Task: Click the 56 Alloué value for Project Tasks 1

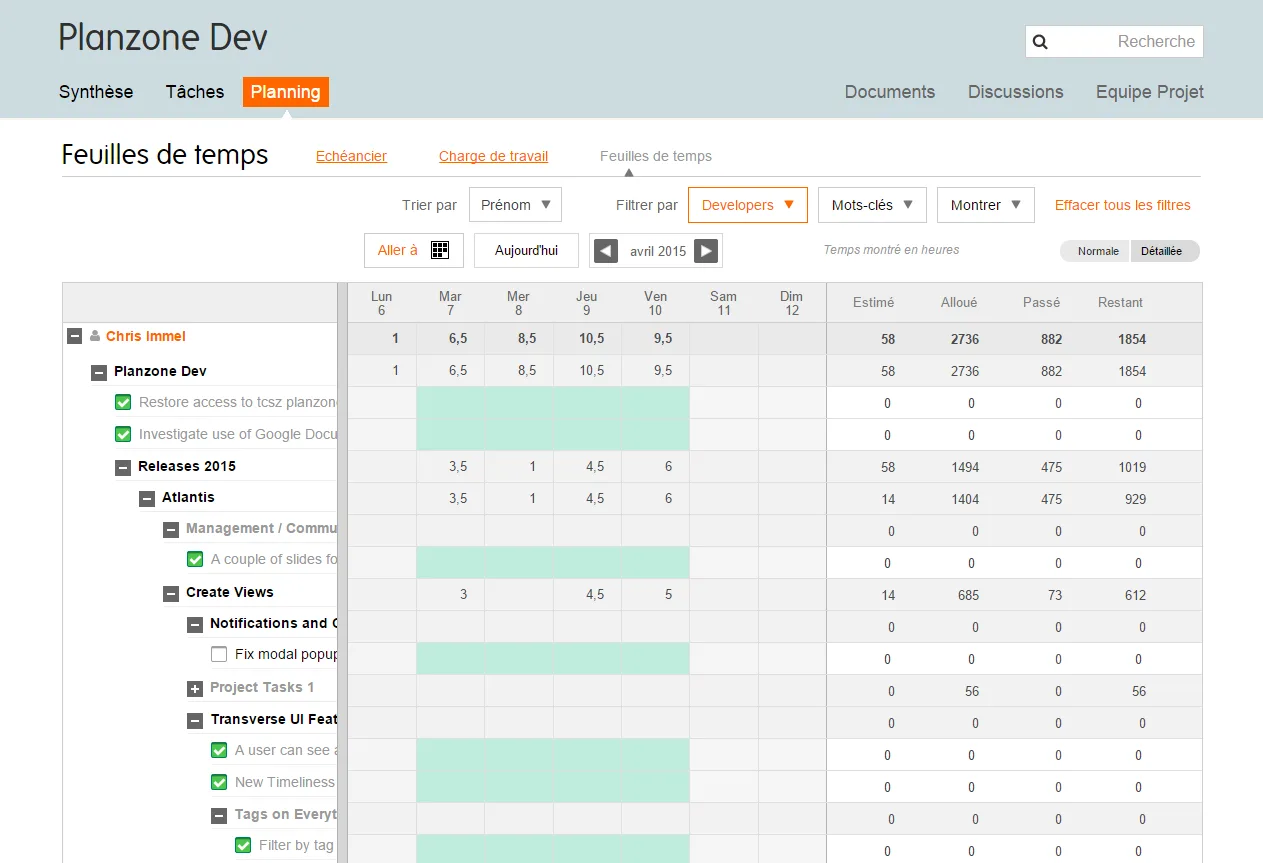Action: 971,691
